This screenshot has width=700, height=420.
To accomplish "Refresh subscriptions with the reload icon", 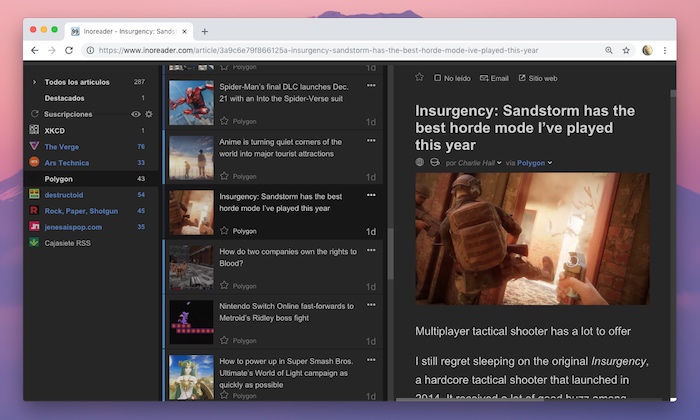I will (x=34, y=114).
